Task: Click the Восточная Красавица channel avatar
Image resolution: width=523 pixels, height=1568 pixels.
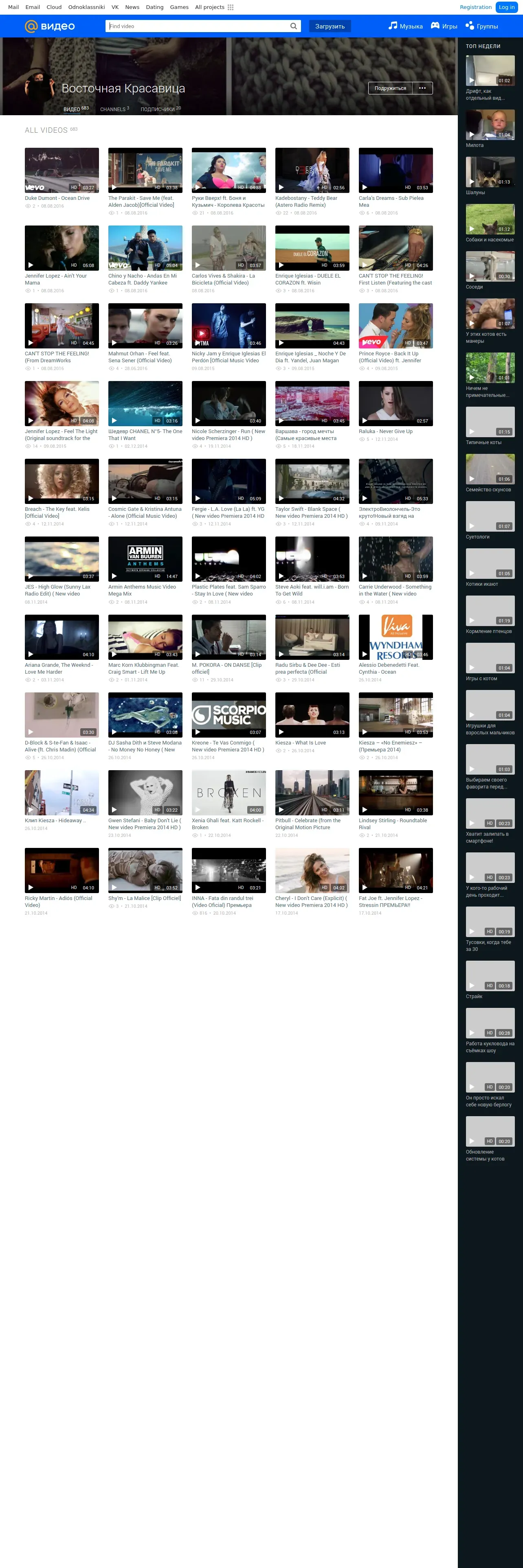Action: [x=40, y=88]
